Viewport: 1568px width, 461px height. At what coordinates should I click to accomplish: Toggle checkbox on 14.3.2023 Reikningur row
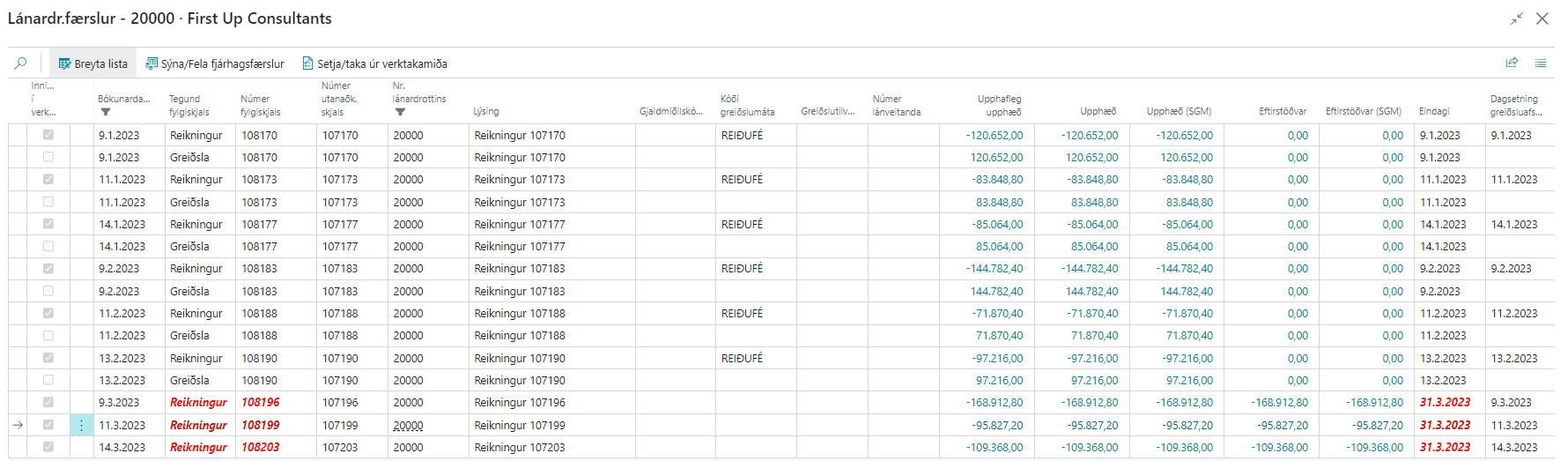click(x=48, y=447)
